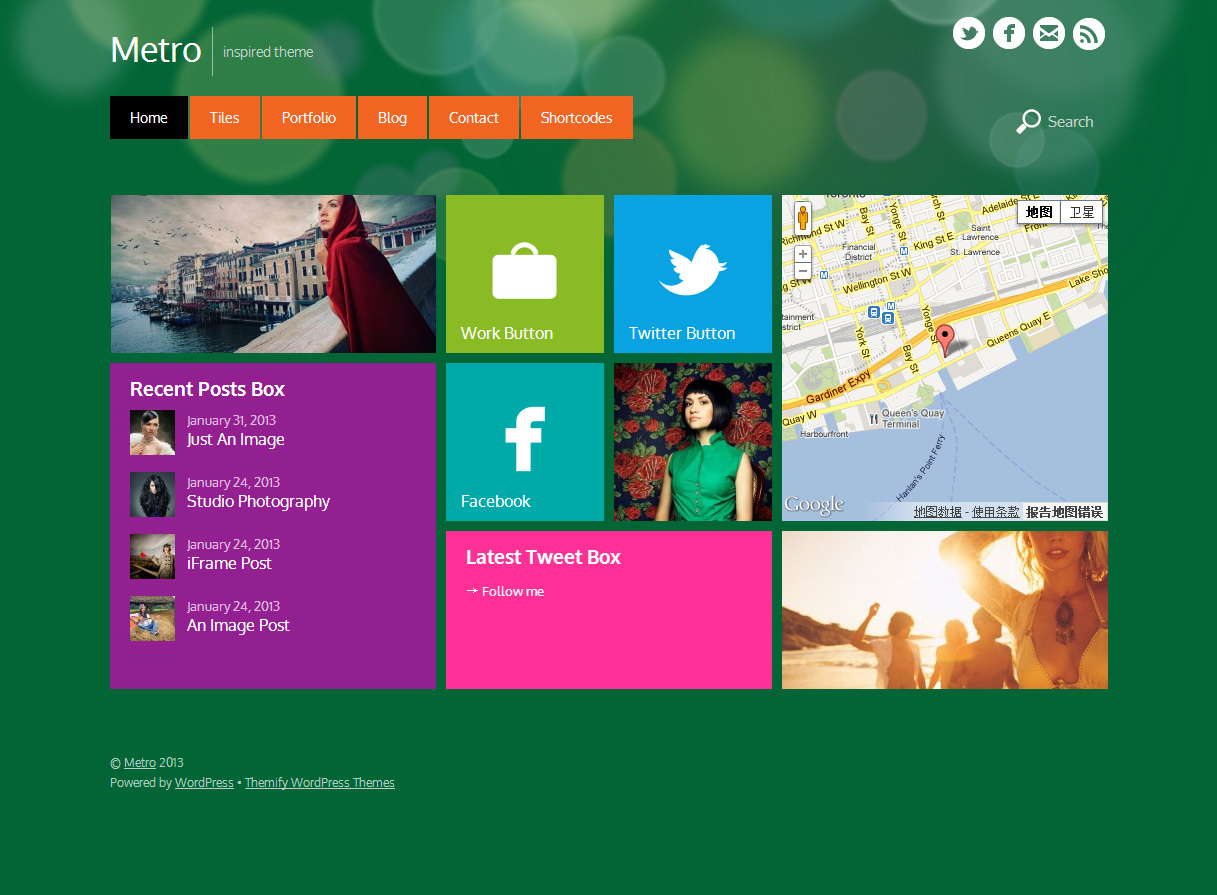Viewport: 1217px width, 895px height.
Task: Click the bird icon on Twitter tile
Action: click(x=692, y=269)
